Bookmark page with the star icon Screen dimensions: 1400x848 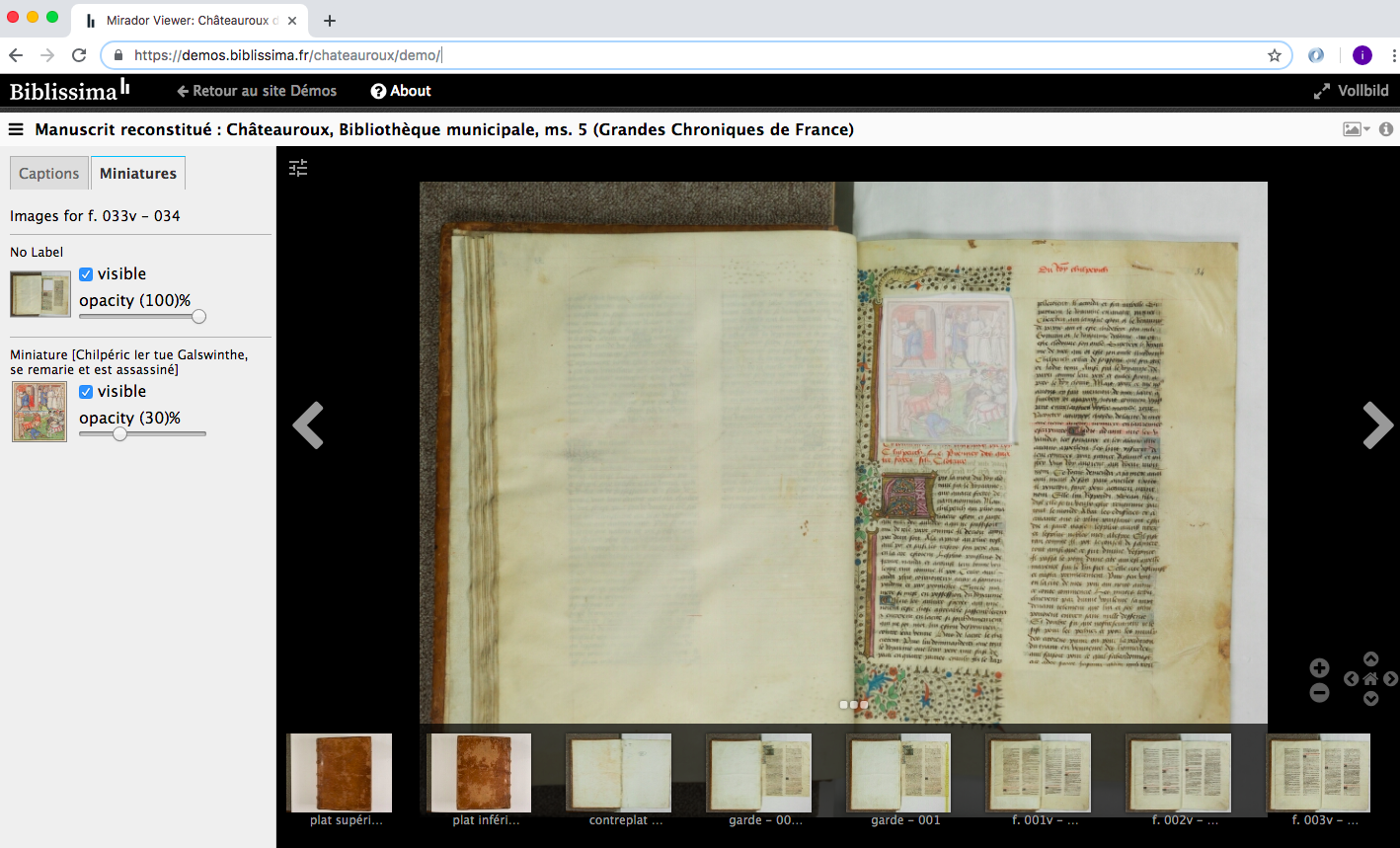(x=1275, y=55)
